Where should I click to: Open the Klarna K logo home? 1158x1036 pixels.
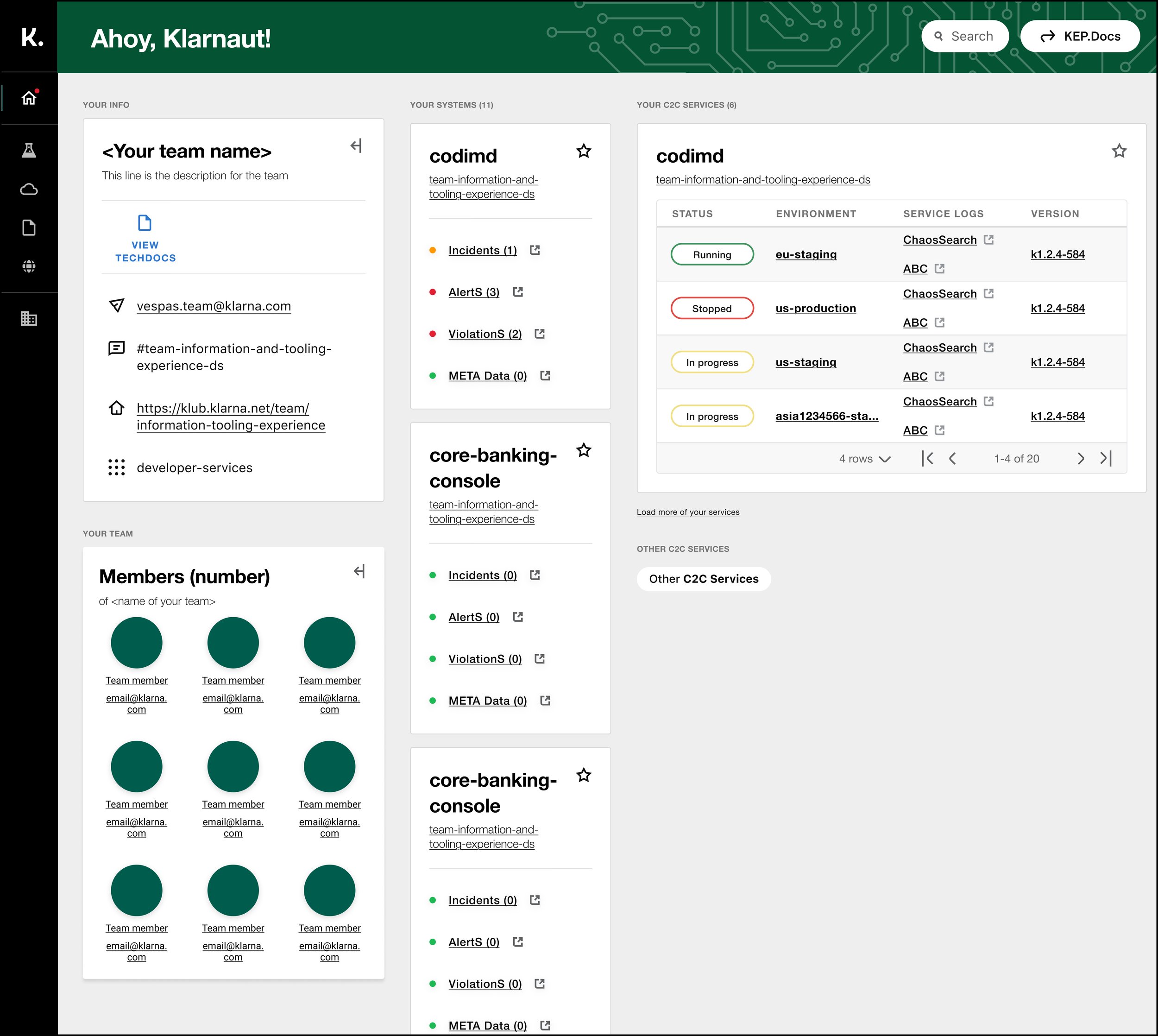[32, 37]
